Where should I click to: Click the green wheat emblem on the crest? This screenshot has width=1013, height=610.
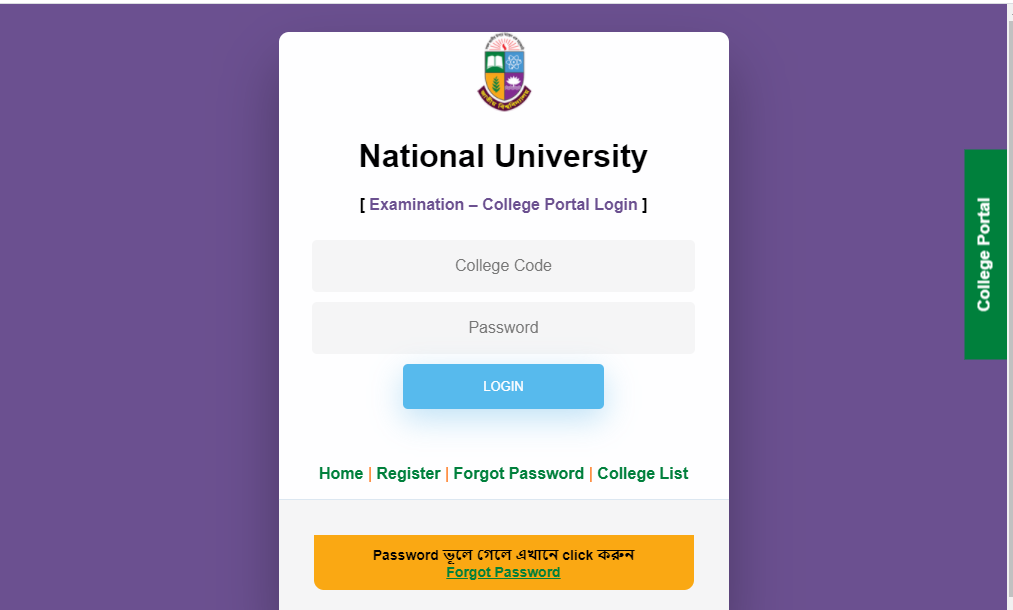pos(495,84)
